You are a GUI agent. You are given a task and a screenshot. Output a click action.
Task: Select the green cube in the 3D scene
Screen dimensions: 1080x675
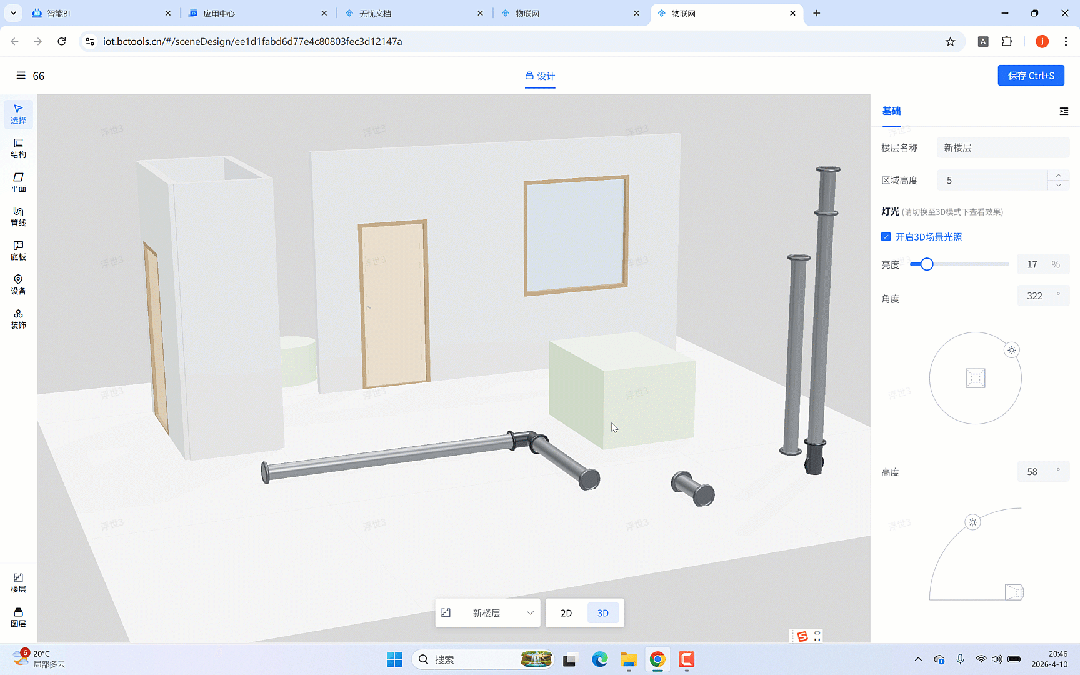click(623, 391)
